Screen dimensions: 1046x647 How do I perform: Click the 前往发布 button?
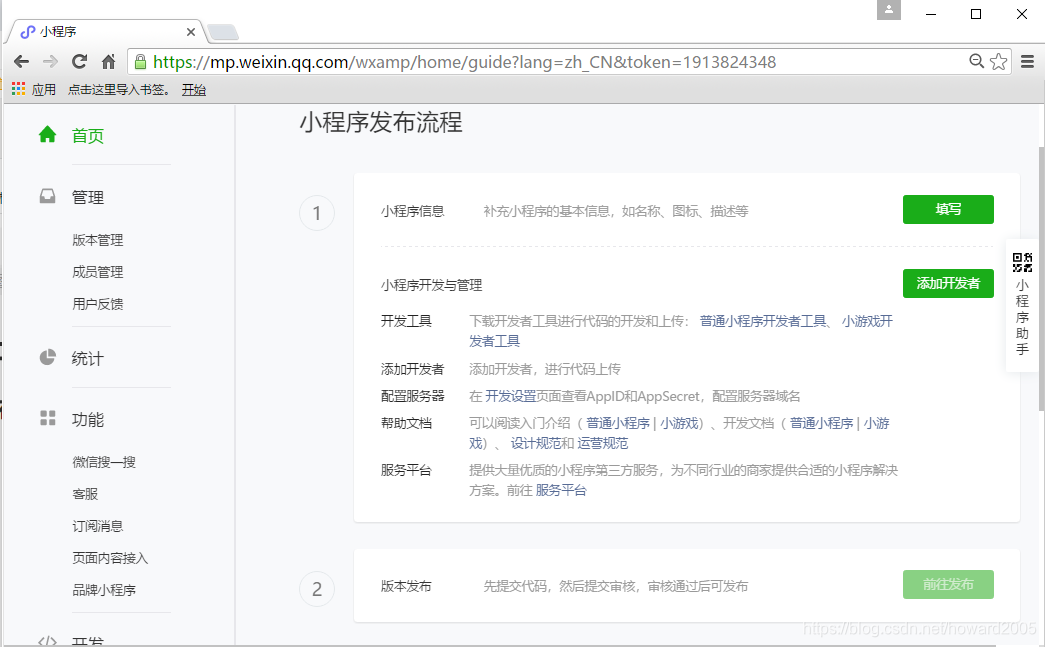[948, 584]
